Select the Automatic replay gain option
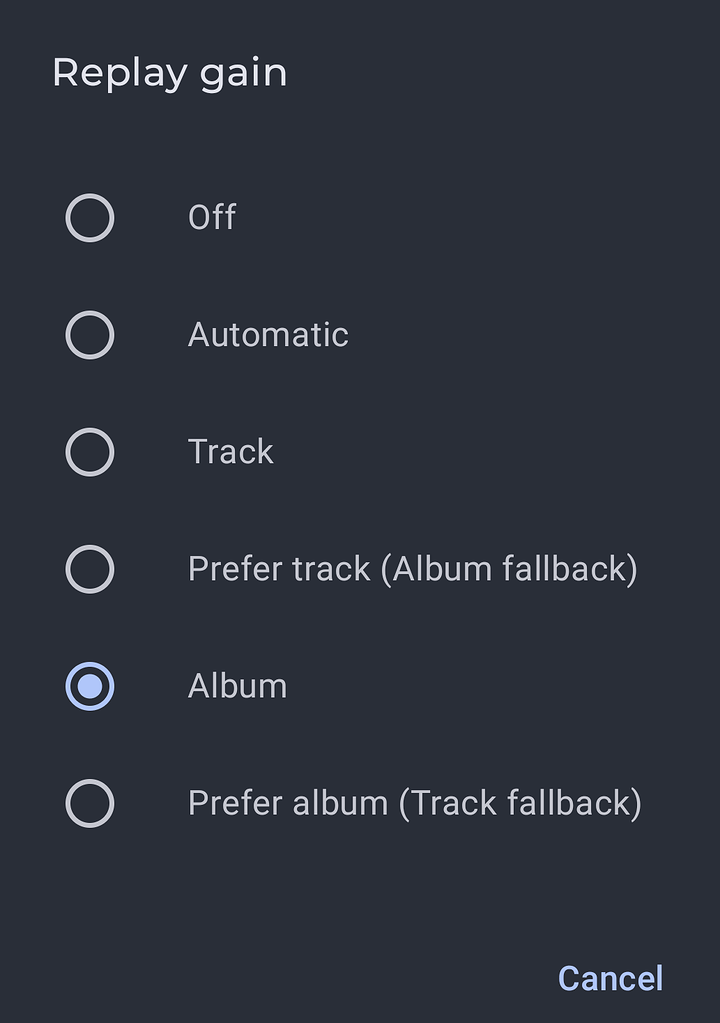This screenshot has width=720, height=1023. [89, 334]
